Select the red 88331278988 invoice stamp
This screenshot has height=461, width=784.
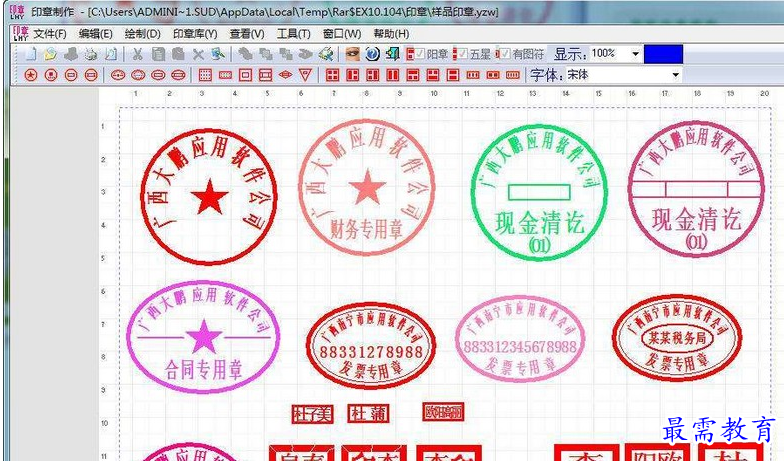point(370,346)
